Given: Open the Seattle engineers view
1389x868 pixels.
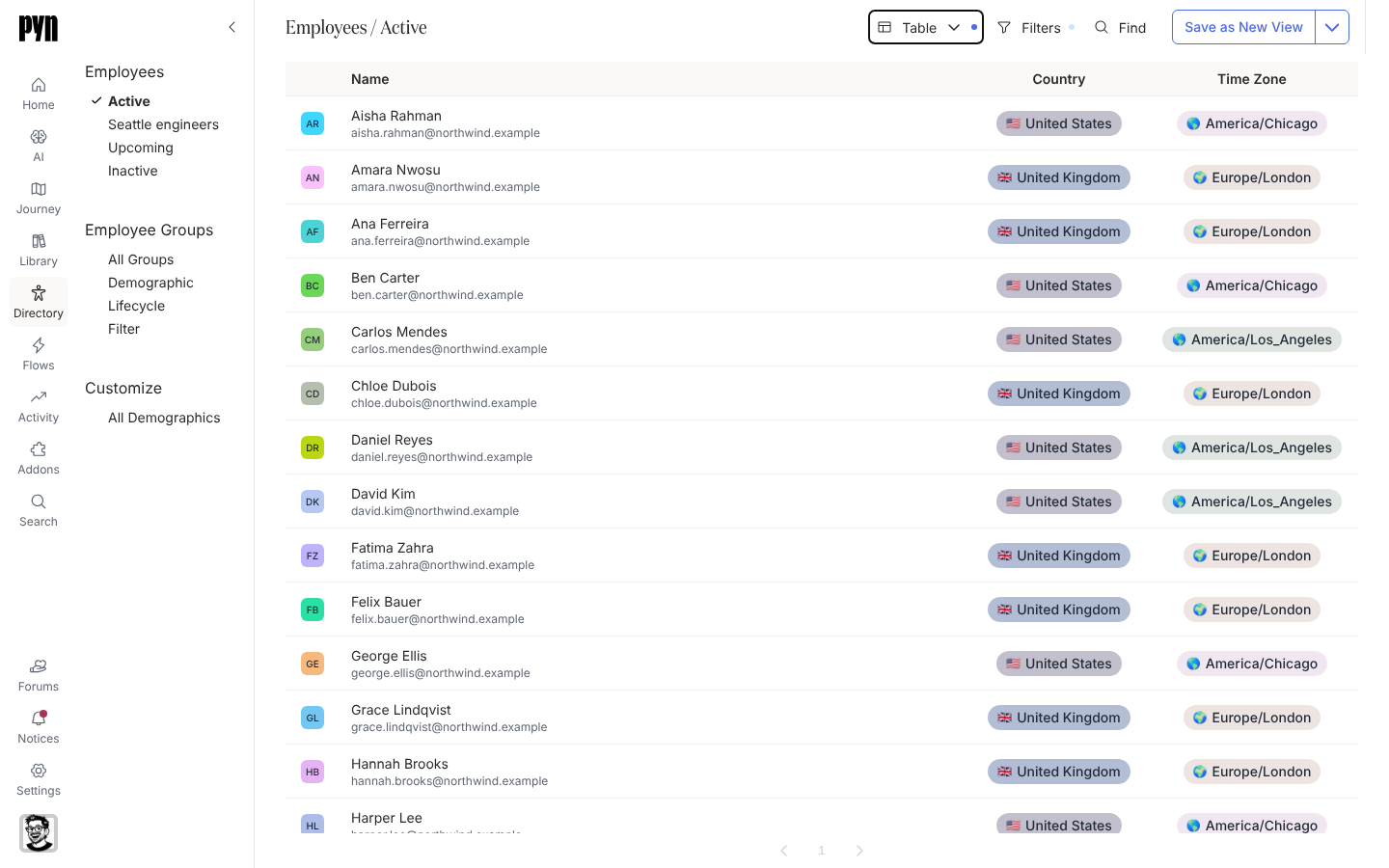Looking at the screenshot, I should [x=163, y=124].
